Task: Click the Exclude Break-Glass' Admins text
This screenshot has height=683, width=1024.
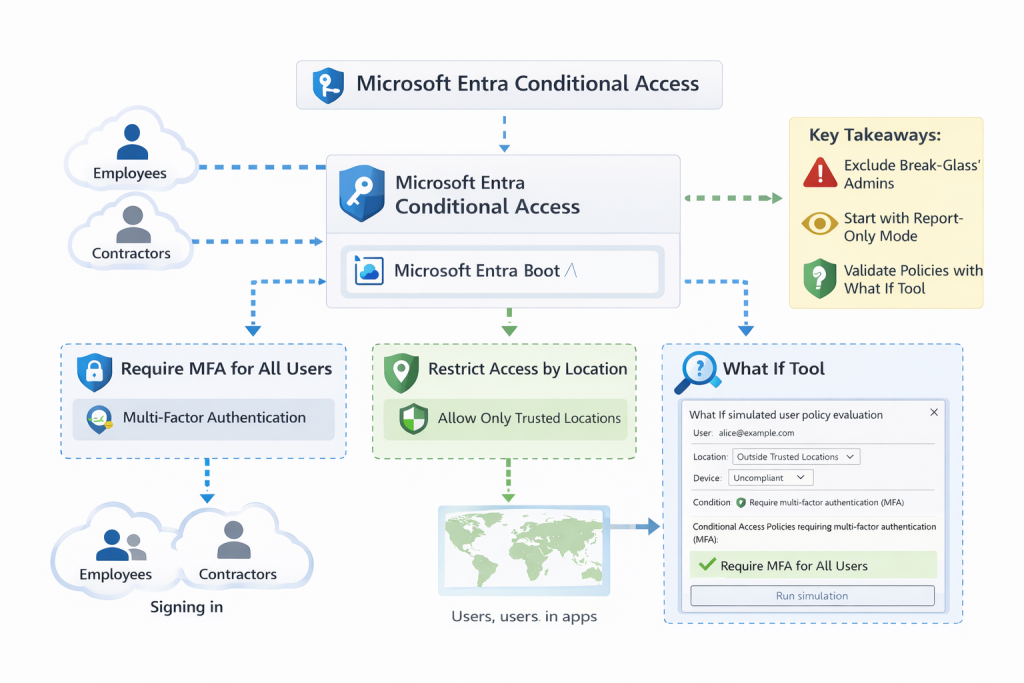Action: (912, 174)
